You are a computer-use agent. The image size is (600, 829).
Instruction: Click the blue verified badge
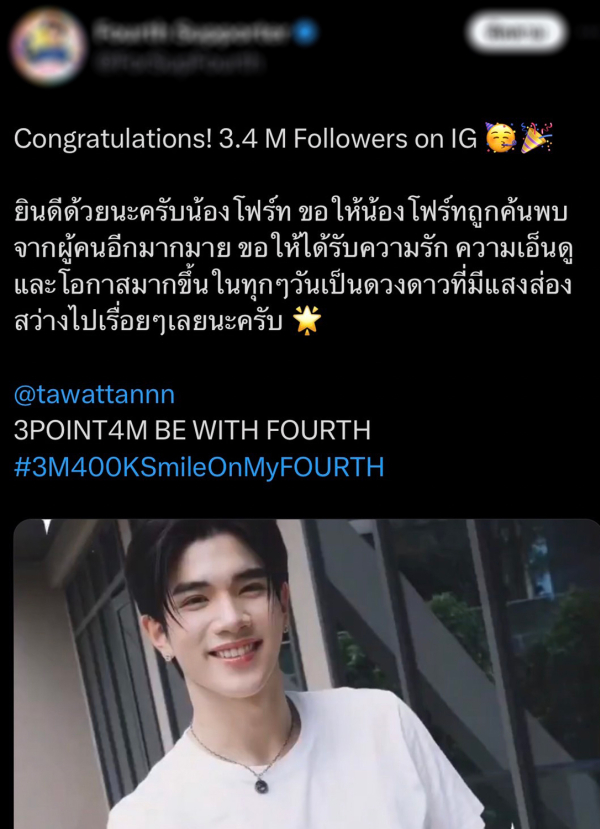click(x=306, y=33)
